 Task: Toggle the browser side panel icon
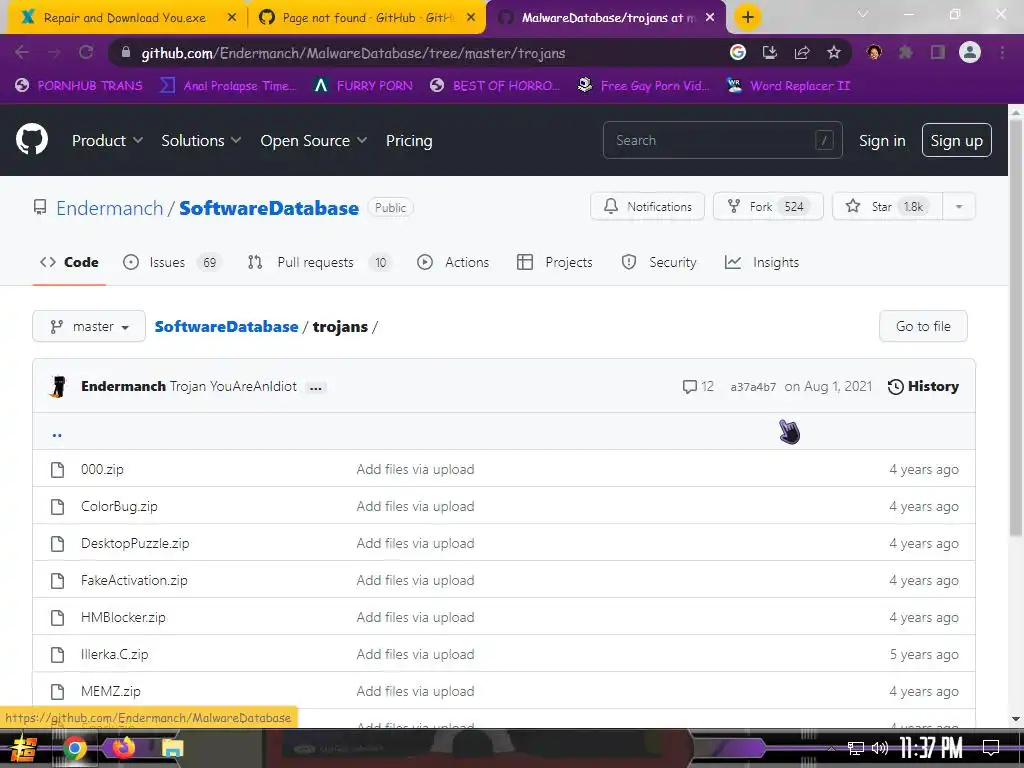pyautogui.click(x=938, y=52)
